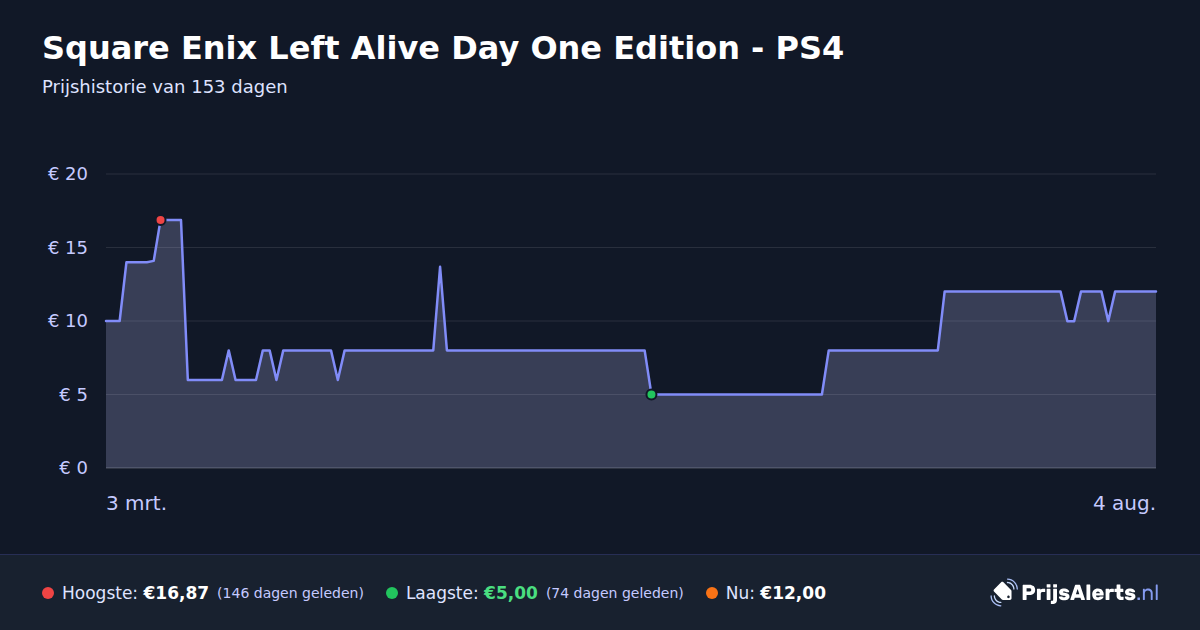Click the PrijsAlerts tag logo icon
Viewport: 1200px width, 630px height.
pyautogui.click(x=1003, y=593)
